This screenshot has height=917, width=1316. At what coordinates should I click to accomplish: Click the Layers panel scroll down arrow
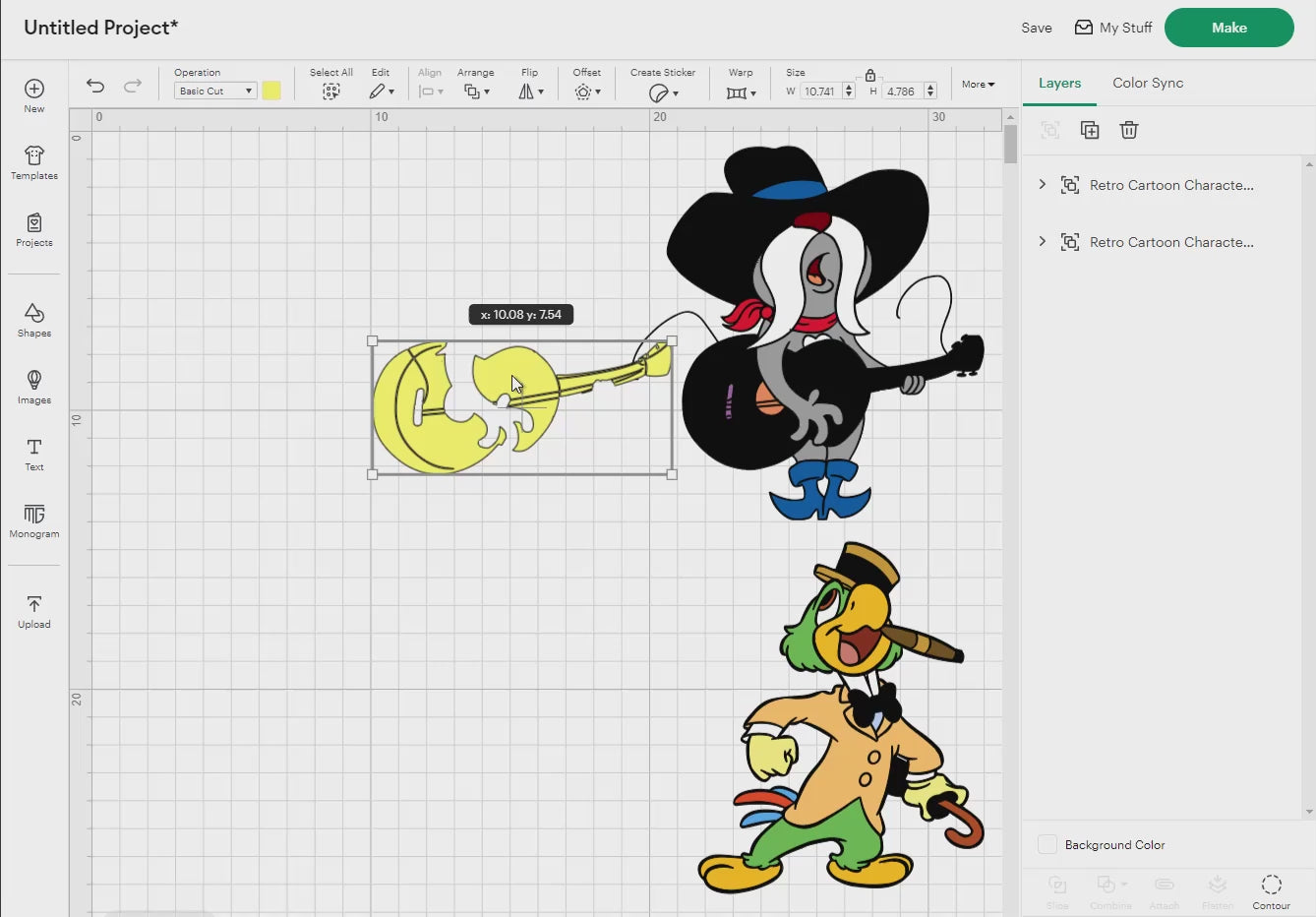(x=1308, y=812)
